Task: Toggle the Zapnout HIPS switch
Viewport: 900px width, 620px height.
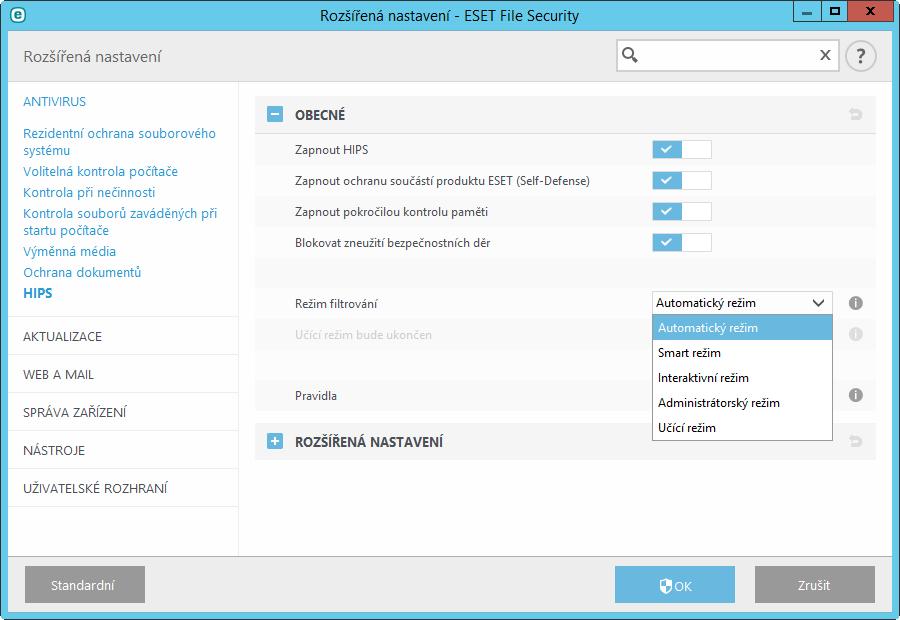Action: coord(682,149)
